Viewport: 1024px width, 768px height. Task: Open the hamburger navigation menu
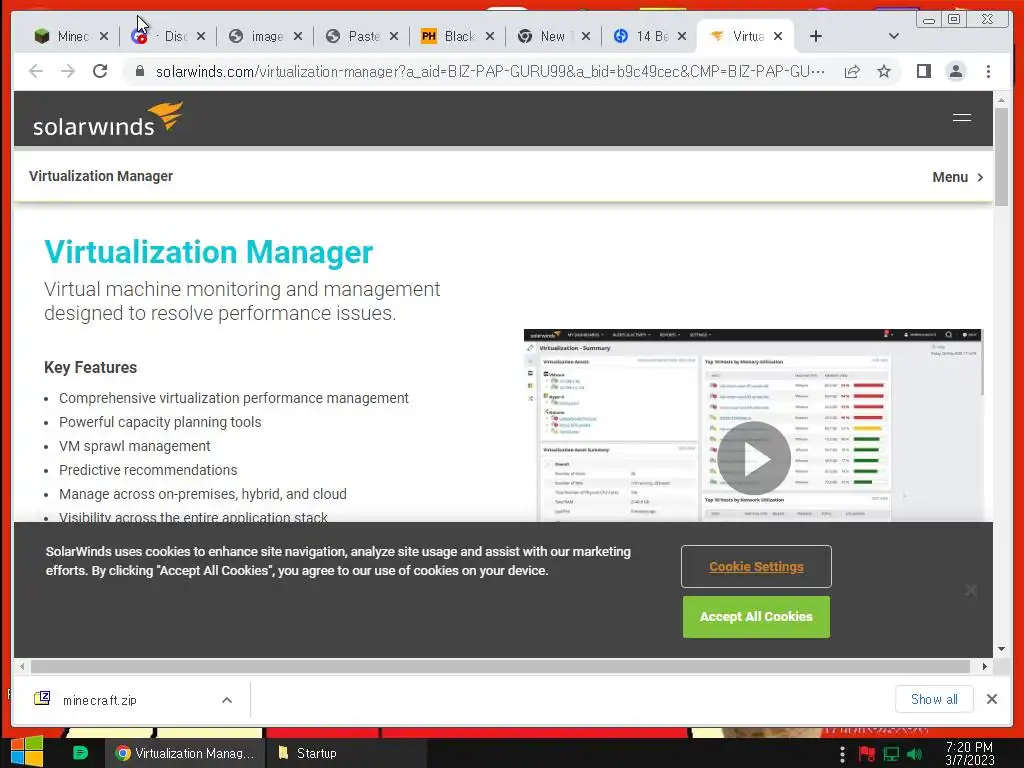click(961, 118)
